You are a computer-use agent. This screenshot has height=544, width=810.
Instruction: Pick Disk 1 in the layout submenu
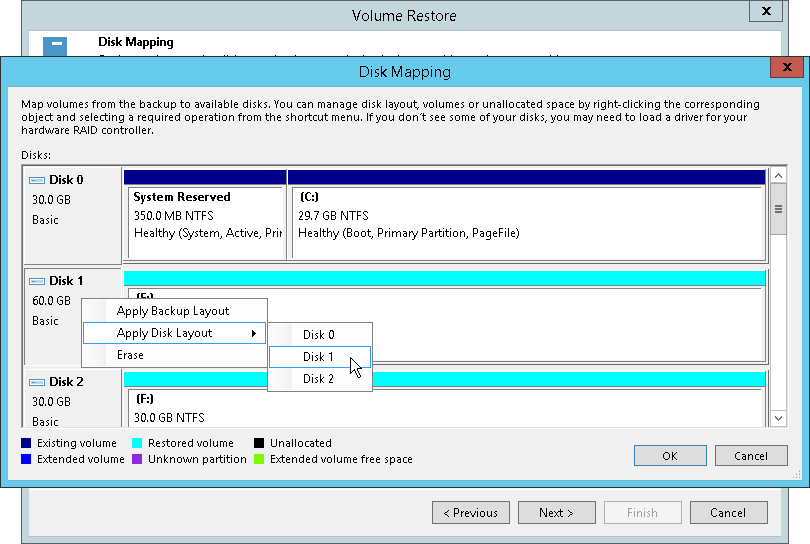[x=320, y=357]
